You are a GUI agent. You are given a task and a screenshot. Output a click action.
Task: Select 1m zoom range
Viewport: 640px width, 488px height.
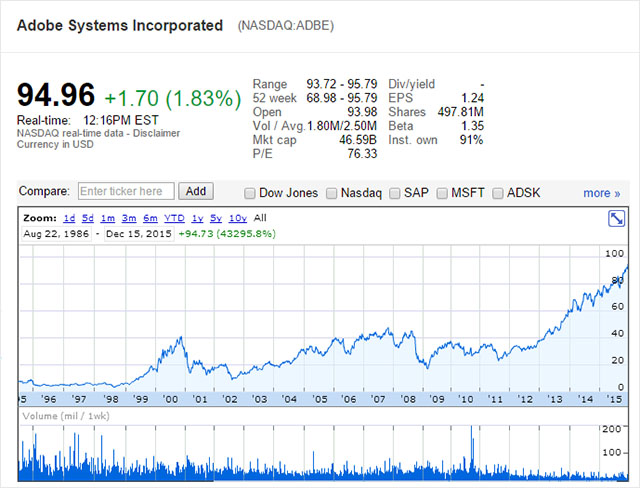[x=108, y=218]
